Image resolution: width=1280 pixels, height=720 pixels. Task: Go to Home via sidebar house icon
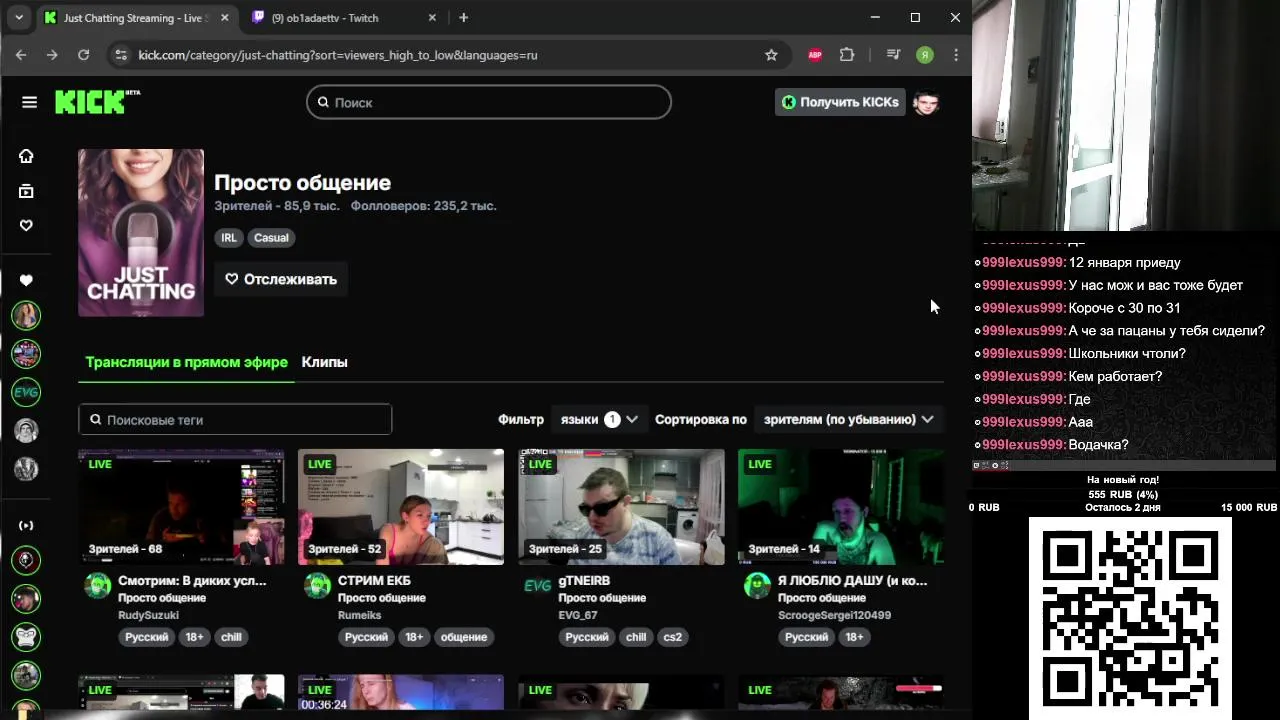coord(26,156)
